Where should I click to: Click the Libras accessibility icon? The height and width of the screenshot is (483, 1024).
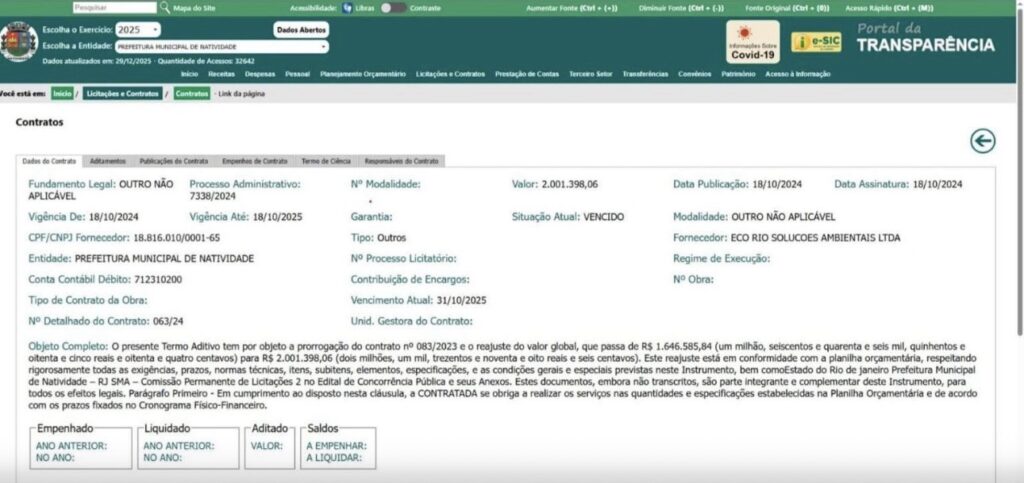click(x=347, y=8)
